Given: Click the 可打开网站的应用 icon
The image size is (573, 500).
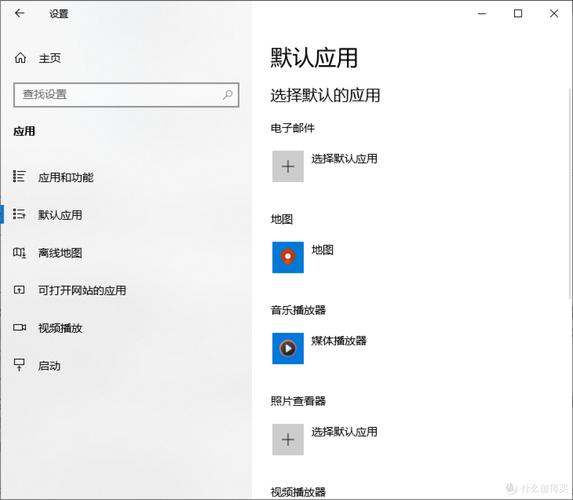Looking at the screenshot, I should click(19, 290).
